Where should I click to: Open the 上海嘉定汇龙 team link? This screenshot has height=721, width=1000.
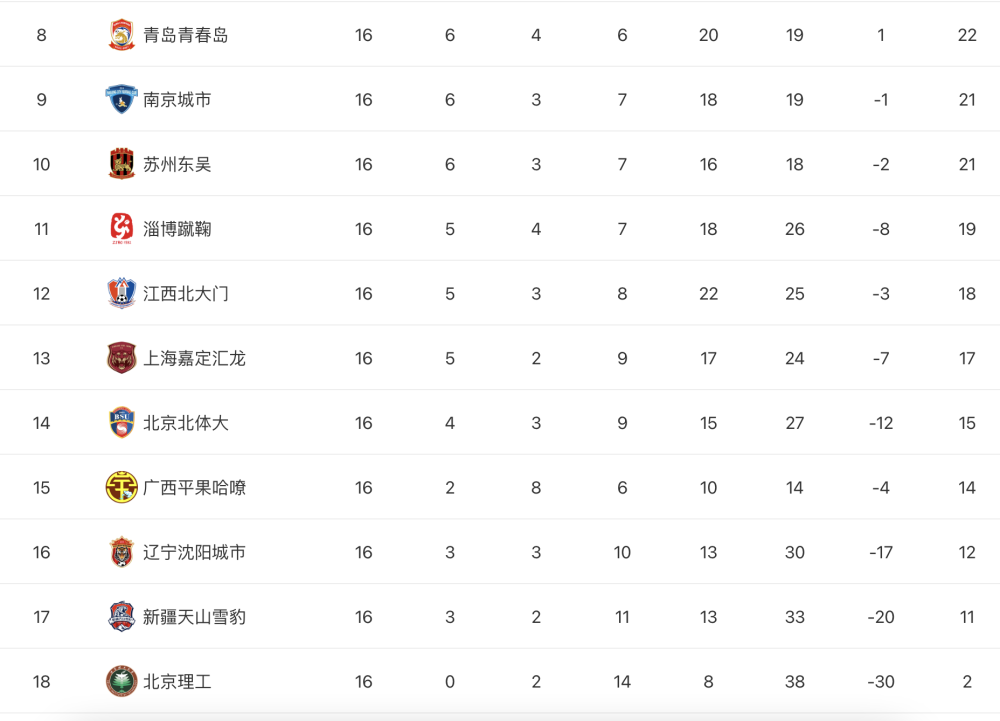tap(194, 358)
